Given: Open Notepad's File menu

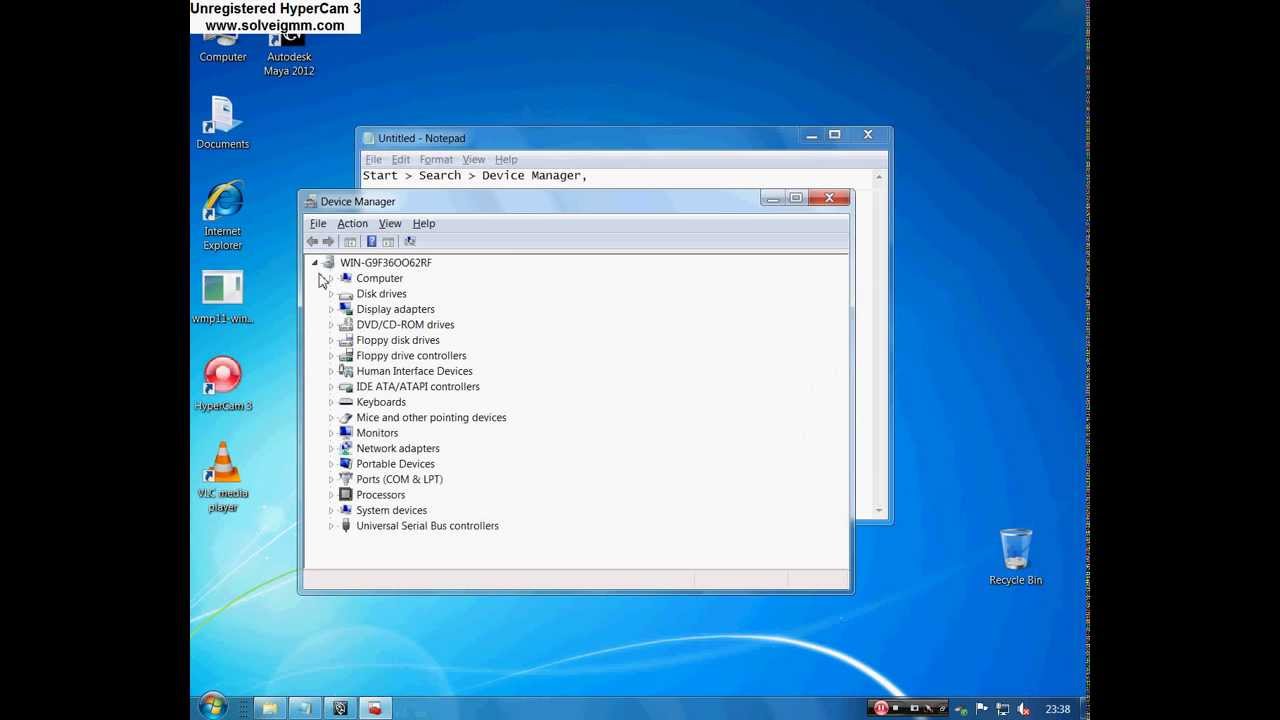Looking at the screenshot, I should click(373, 159).
